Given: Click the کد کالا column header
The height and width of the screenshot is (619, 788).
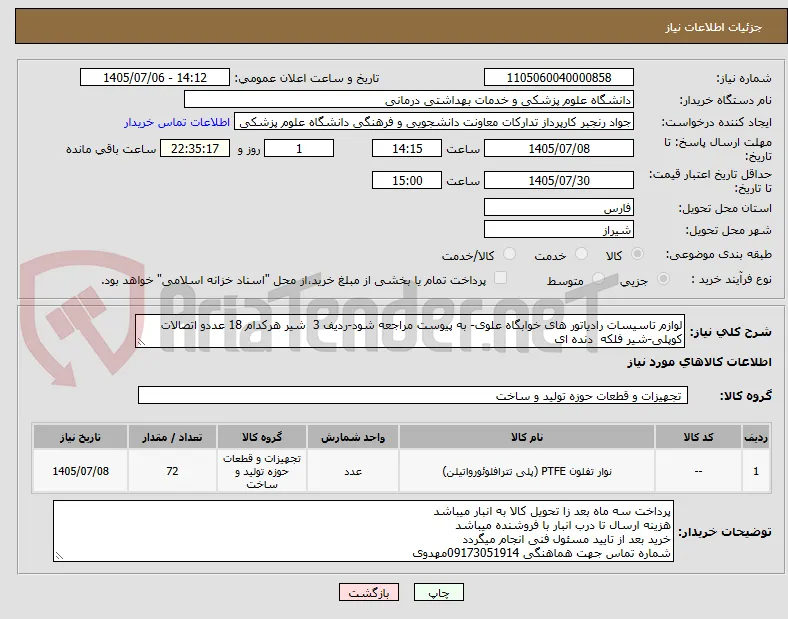Looking at the screenshot, I should 698,437.
